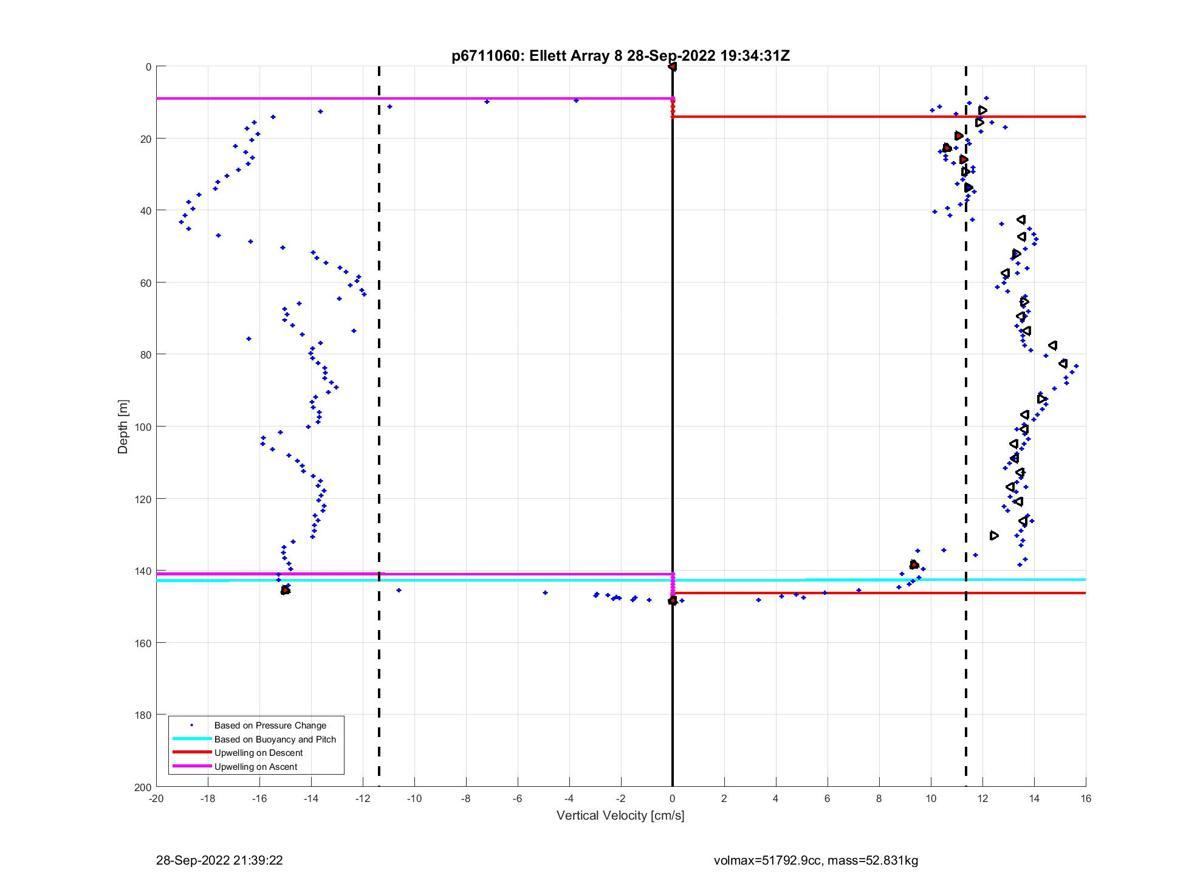The image size is (1200, 885).
Task: Click x-axis tick label 4
Action: 776,798
